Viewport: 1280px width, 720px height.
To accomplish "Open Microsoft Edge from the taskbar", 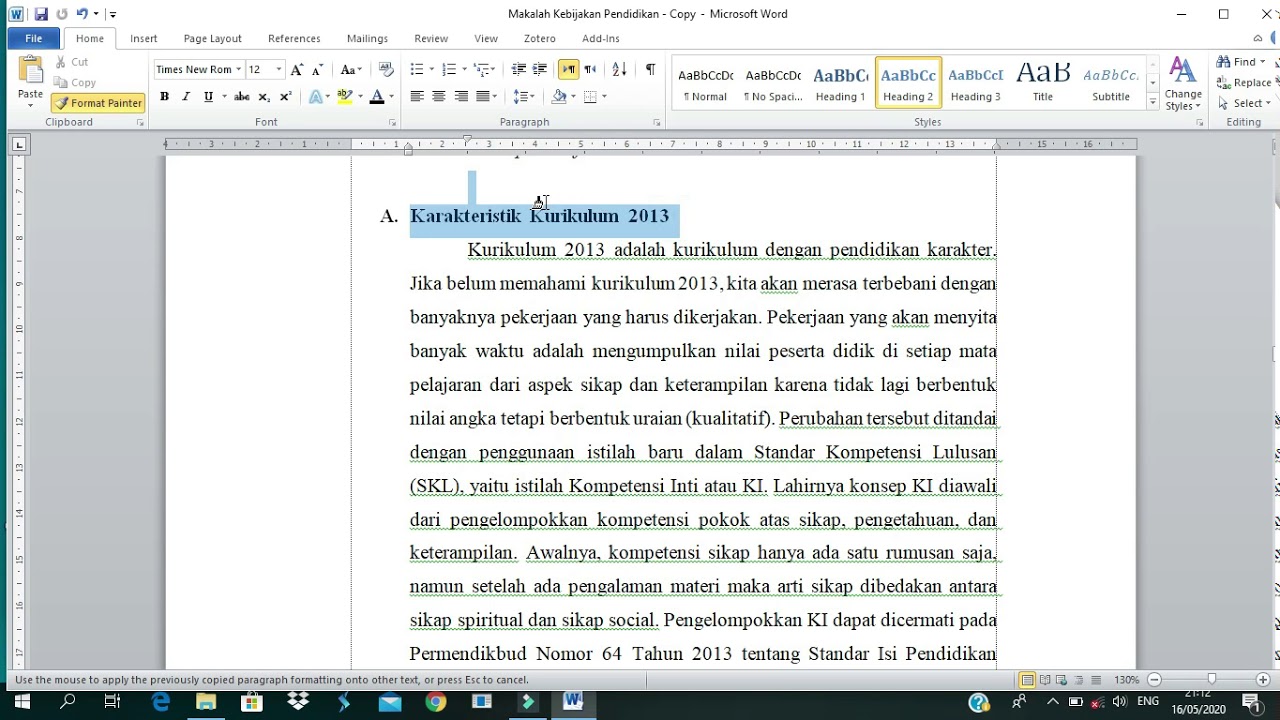I will click(161, 703).
